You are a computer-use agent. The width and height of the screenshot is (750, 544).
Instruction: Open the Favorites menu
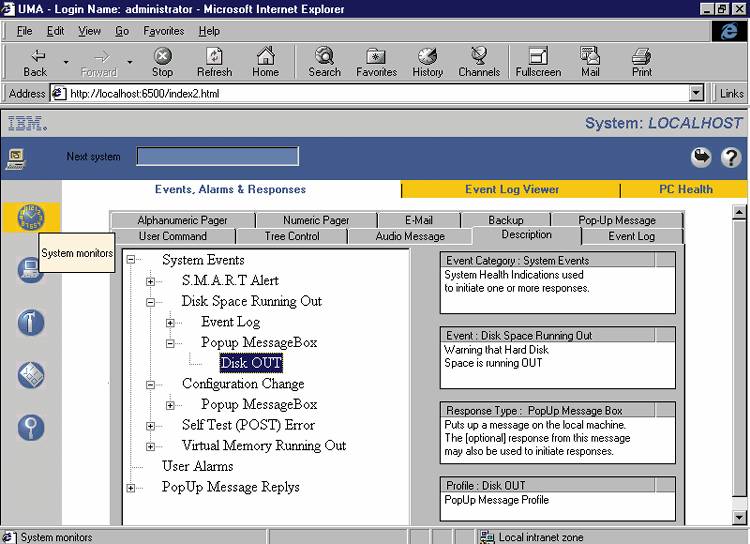[x=163, y=31]
